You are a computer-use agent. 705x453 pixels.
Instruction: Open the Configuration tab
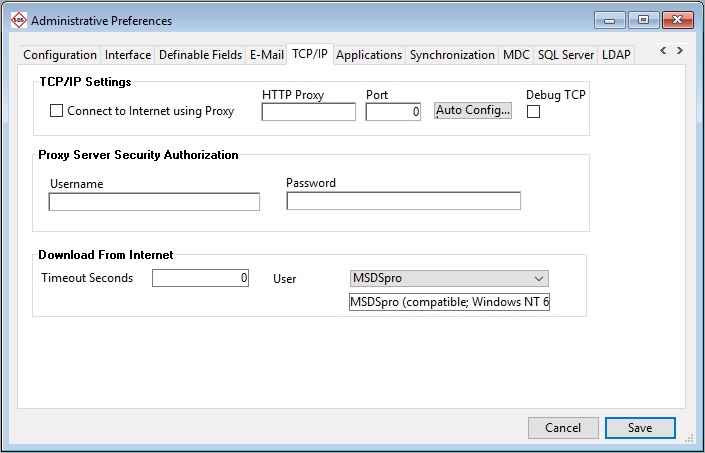[x=60, y=55]
